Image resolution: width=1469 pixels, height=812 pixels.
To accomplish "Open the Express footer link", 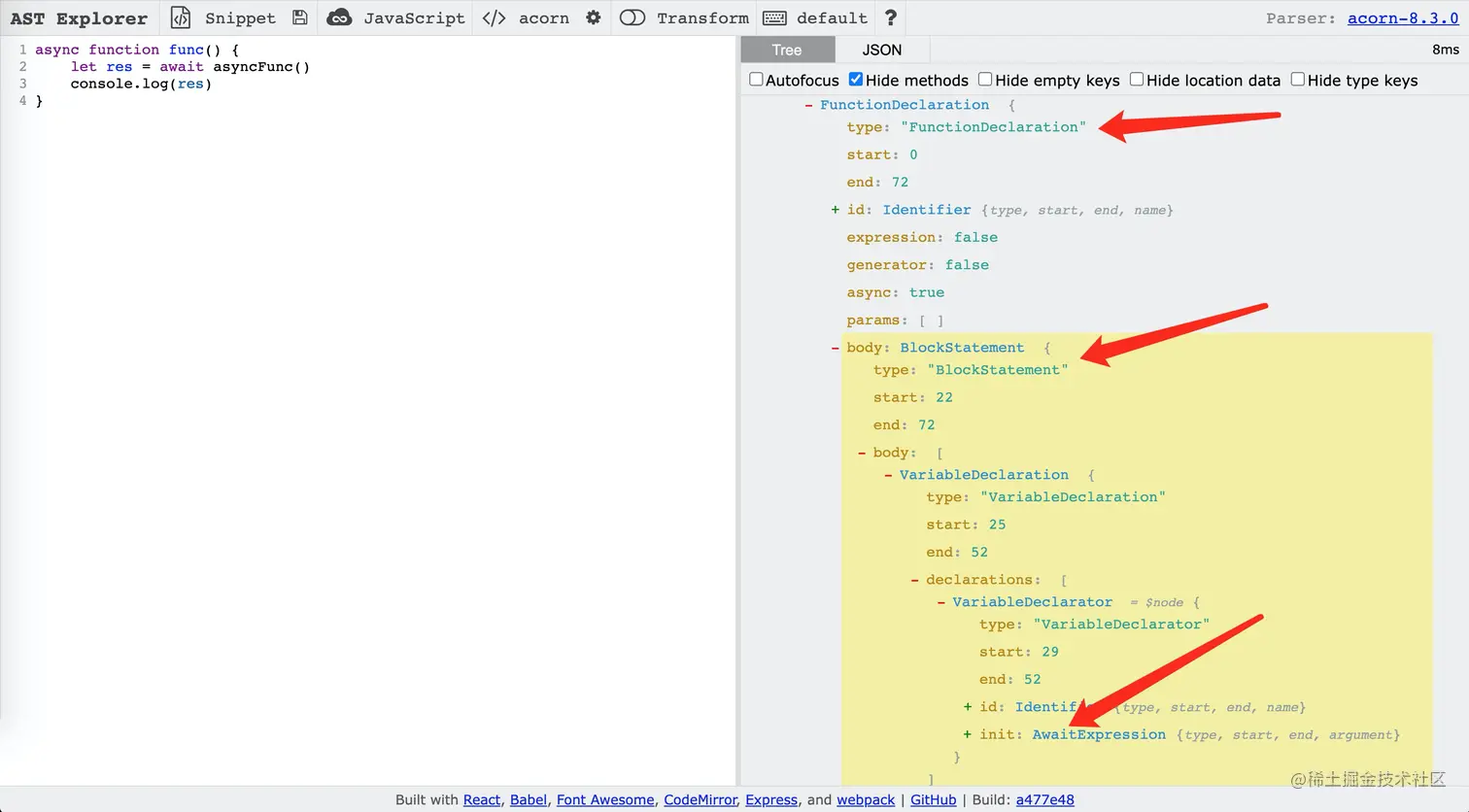I will (x=771, y=799).
